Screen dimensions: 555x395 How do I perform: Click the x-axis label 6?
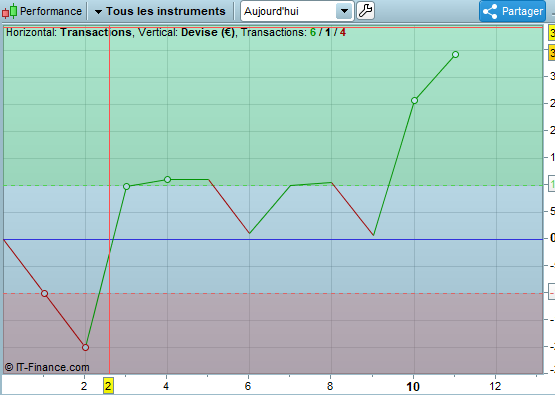[x=248, y=386]
